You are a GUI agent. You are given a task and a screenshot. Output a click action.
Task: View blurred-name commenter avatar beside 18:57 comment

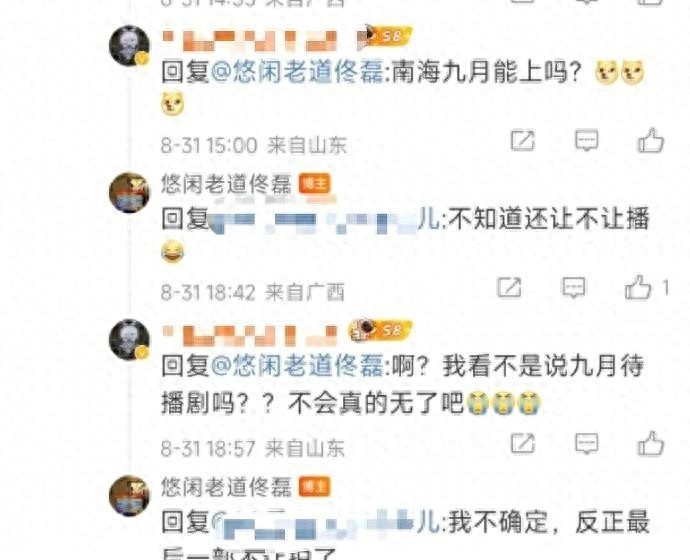(x=129, y=340)
